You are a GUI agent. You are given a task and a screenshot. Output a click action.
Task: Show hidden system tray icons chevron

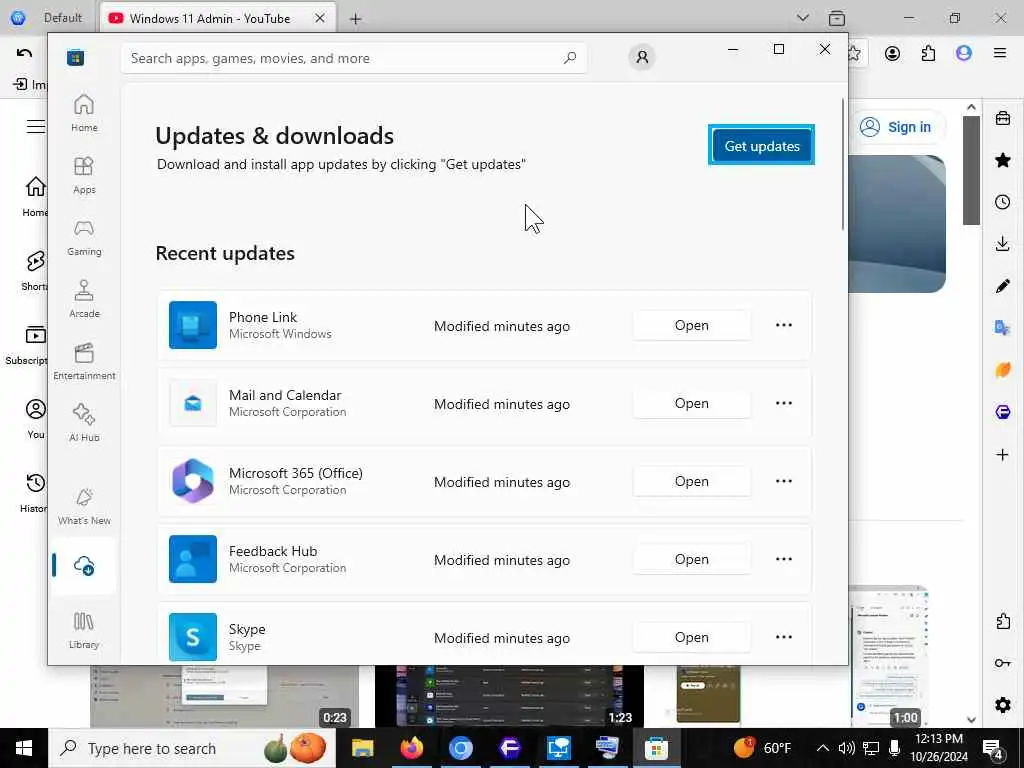pos(823,748)
